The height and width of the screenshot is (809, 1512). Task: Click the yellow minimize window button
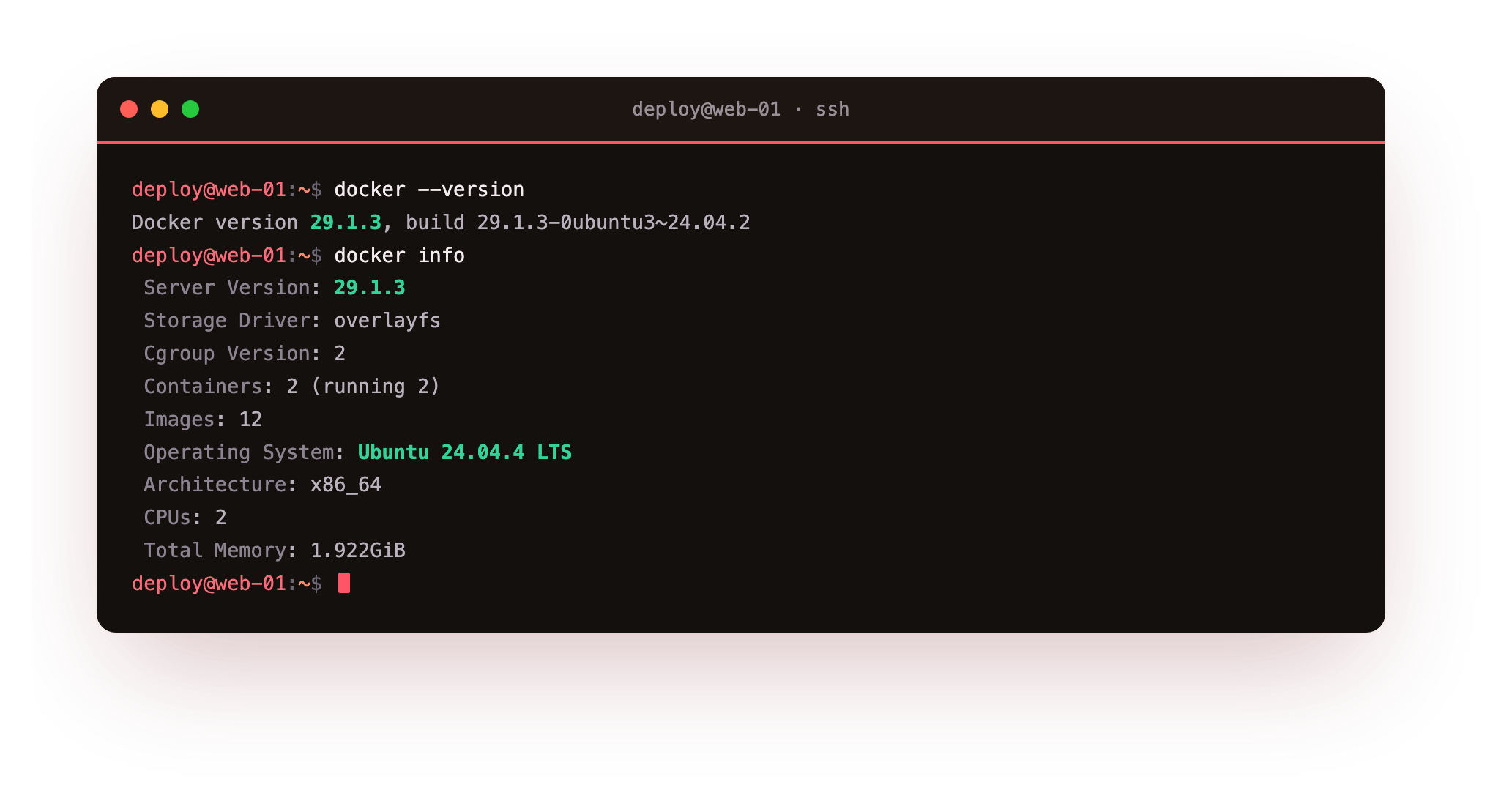click(160, 109)
